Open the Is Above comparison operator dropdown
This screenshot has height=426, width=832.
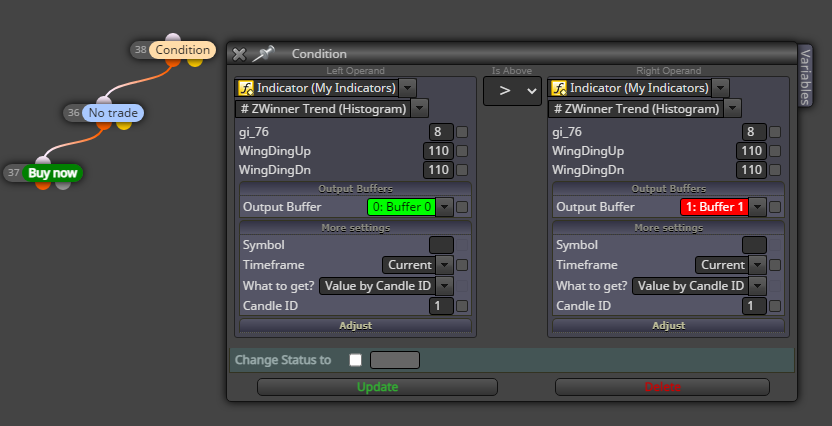coord(512,91)
